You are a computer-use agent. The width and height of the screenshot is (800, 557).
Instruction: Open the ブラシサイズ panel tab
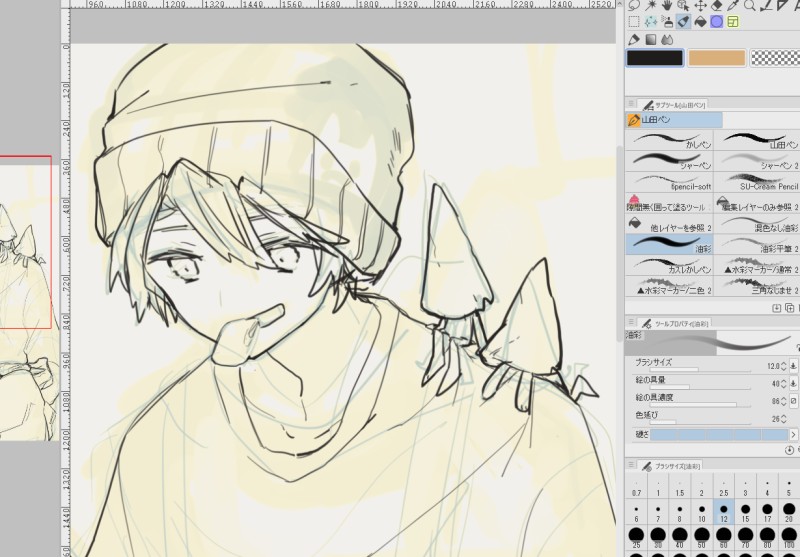[x=672, y=466]
